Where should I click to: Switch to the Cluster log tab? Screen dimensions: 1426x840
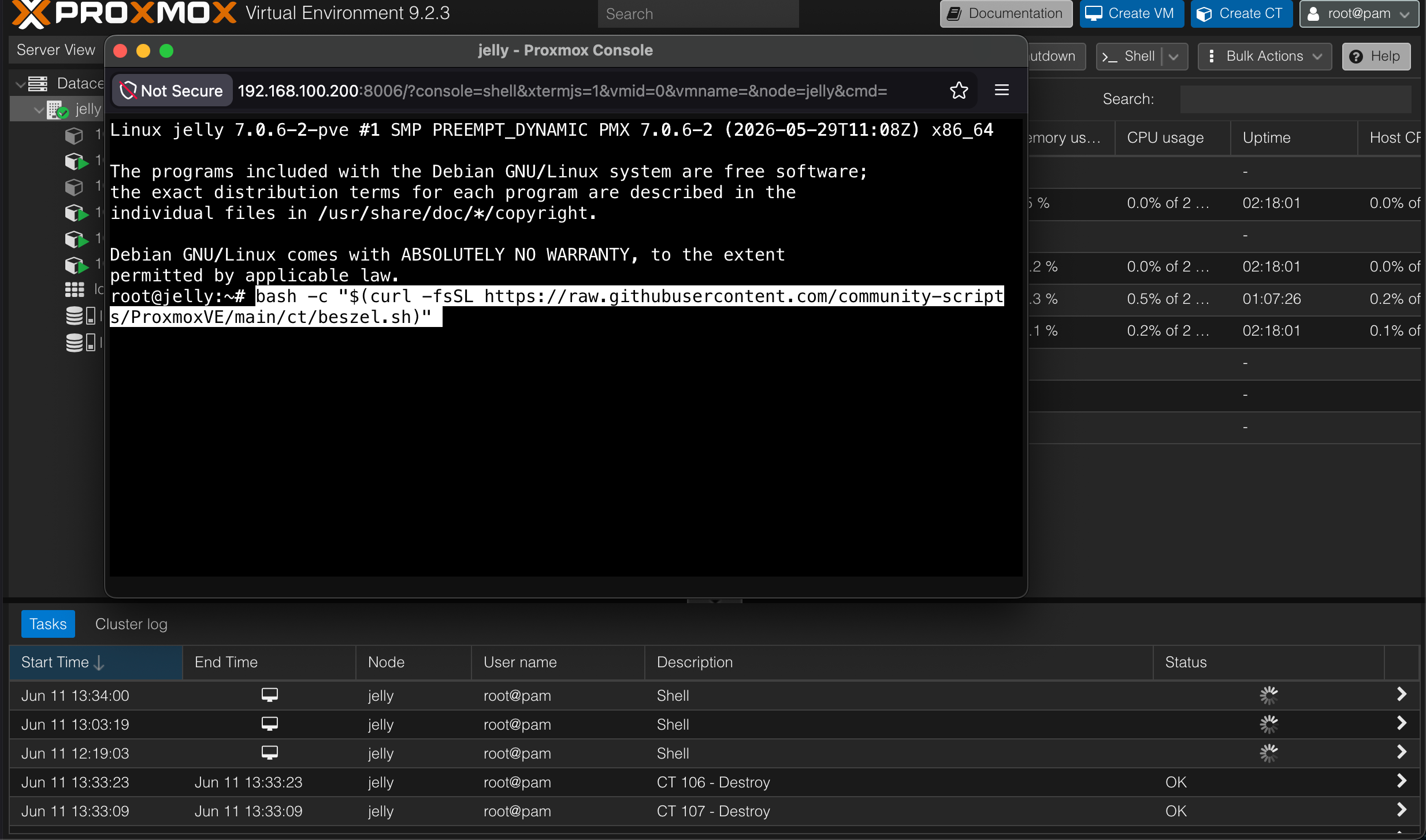pyautogui.click(x=131, y=624)
